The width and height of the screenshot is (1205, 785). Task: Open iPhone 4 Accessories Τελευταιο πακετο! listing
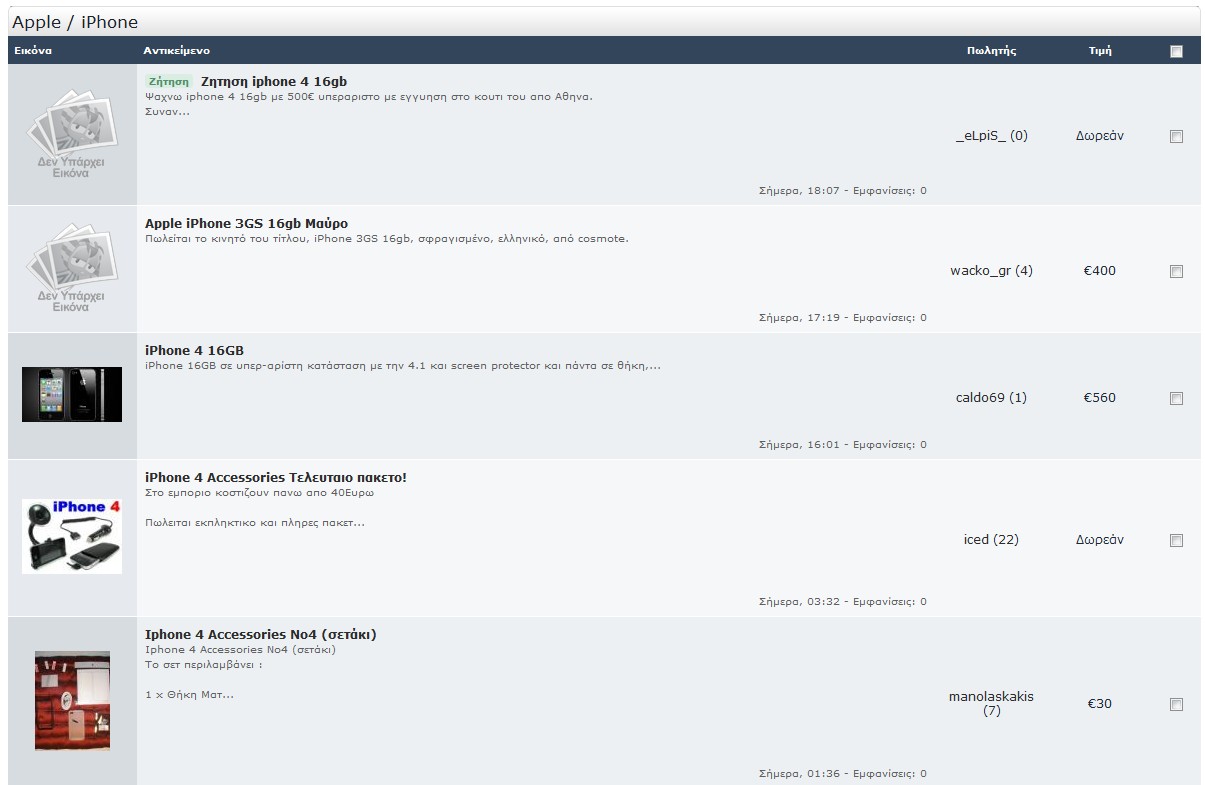coord(276,477)
